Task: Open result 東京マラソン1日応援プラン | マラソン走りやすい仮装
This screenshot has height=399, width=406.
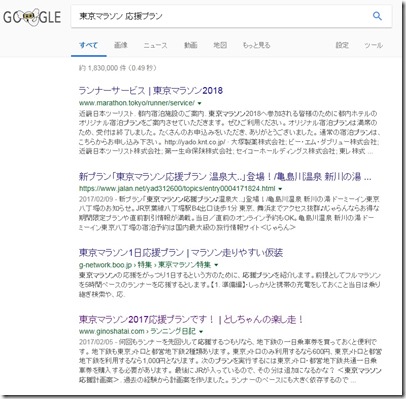Action: 181,253
